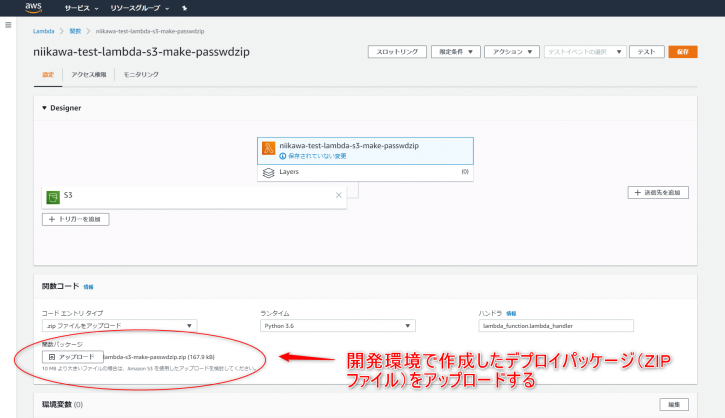Image resolution: width=725 pixels, height=418 pixels.
Task: Click the アップロード button
Action: 73,357
